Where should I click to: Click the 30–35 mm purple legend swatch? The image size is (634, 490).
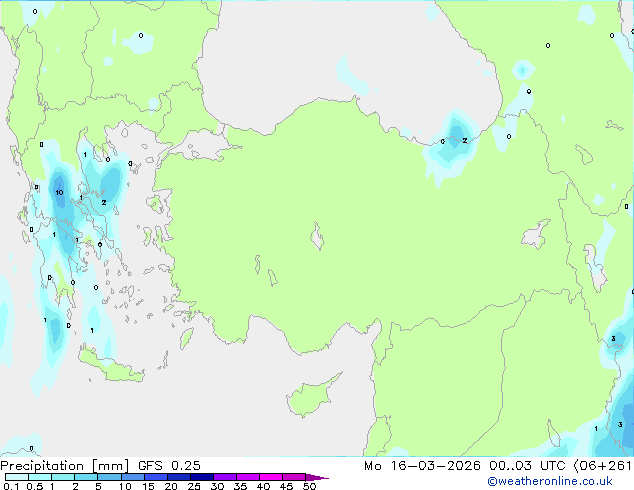point(224,477)
